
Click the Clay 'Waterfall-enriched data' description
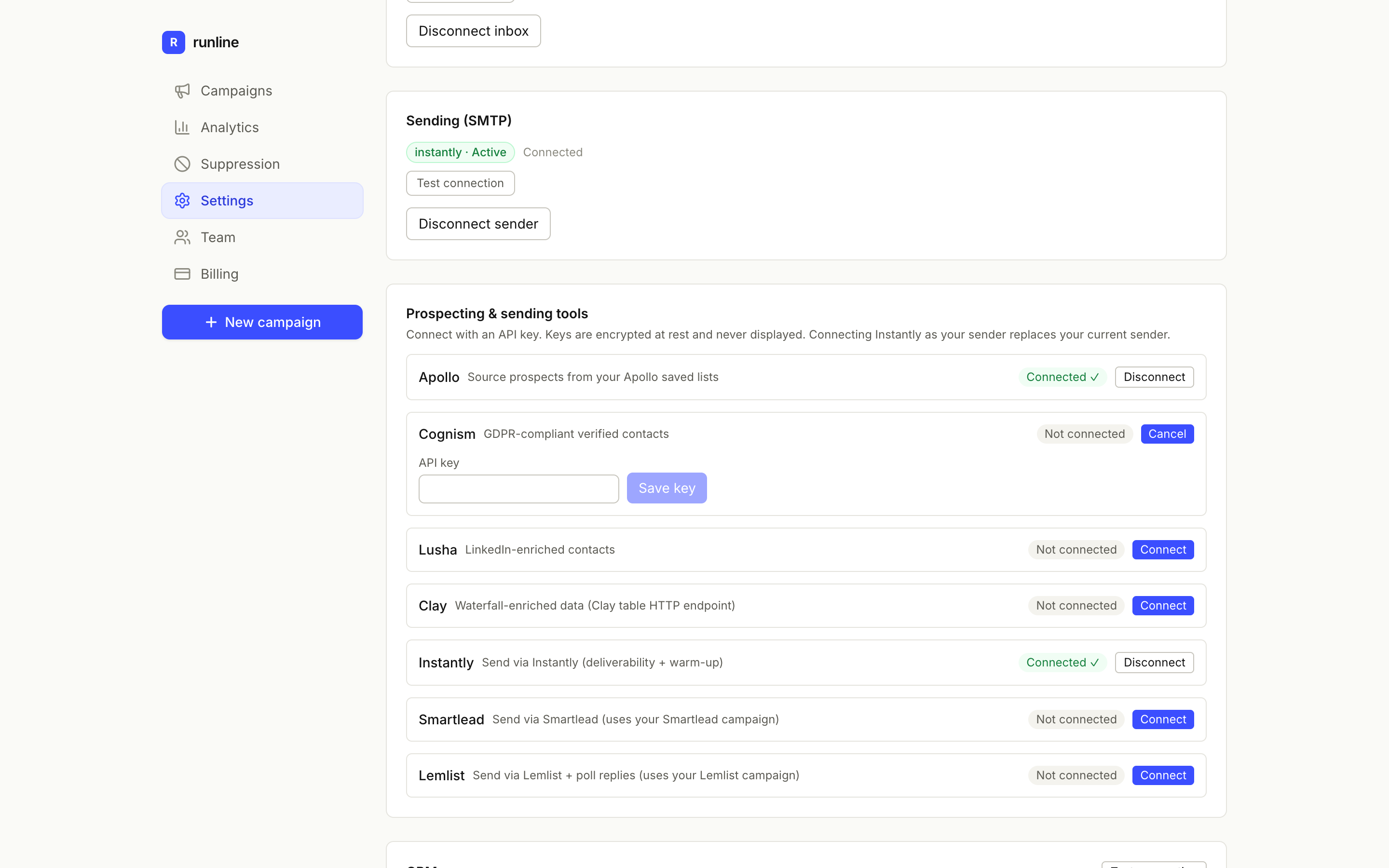click(x=595, y=606)
